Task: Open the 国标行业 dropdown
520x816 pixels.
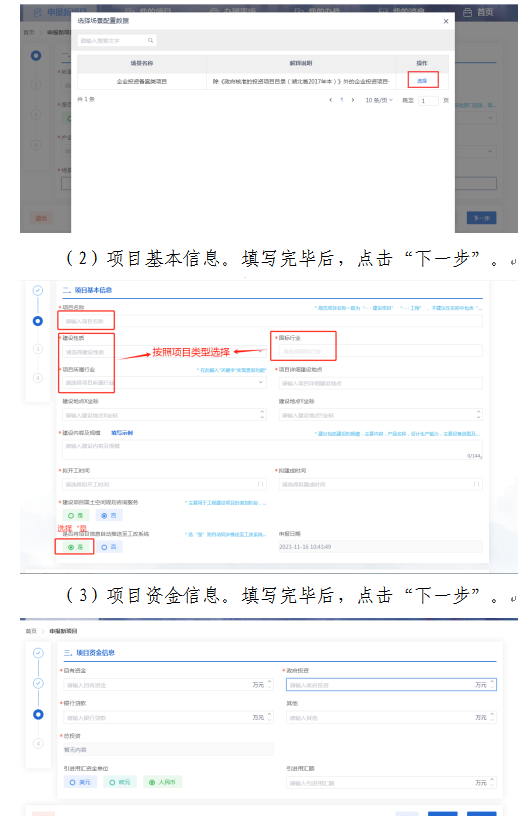Action: pos(381,351)
